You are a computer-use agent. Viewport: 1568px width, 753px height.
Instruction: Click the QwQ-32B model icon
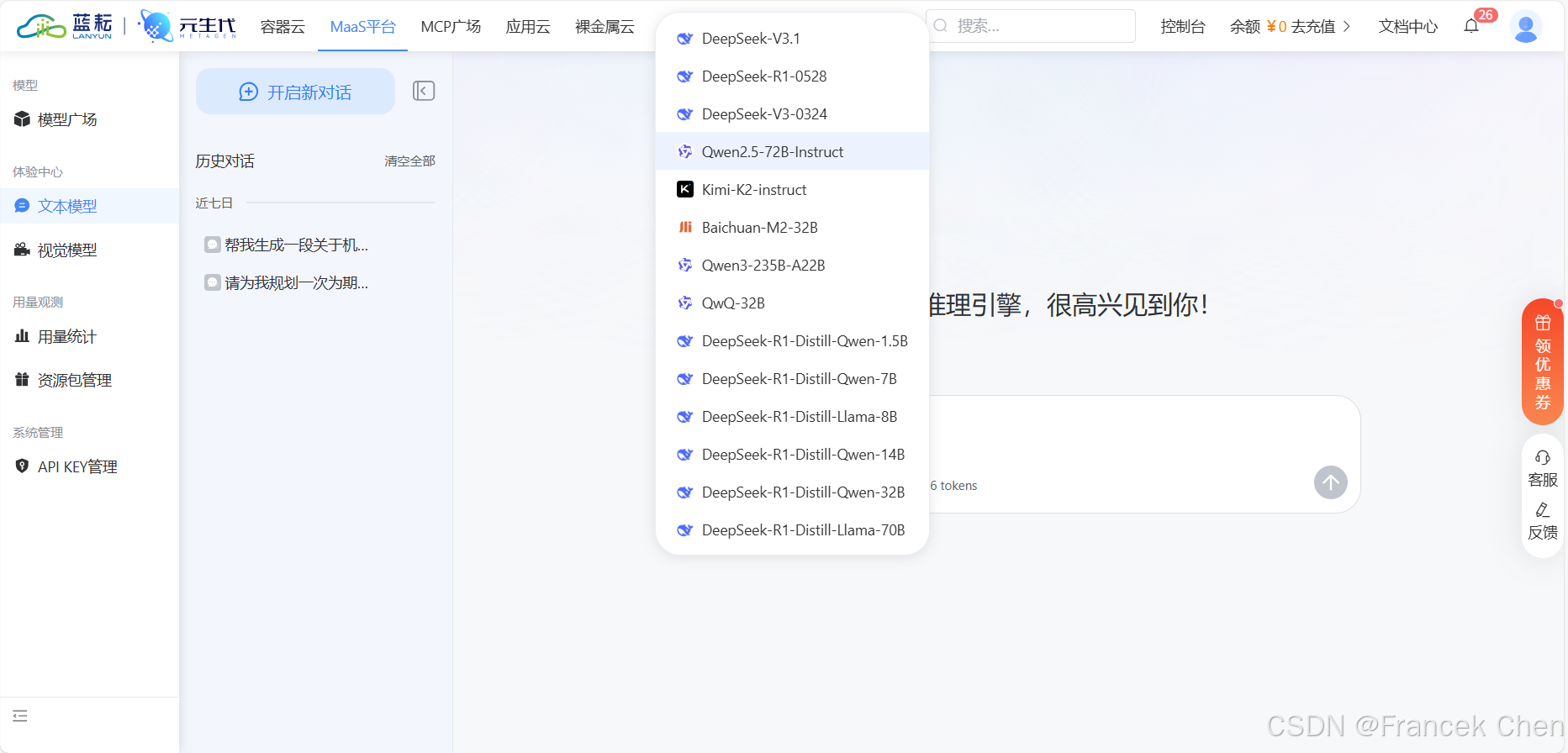coord(685,303)
